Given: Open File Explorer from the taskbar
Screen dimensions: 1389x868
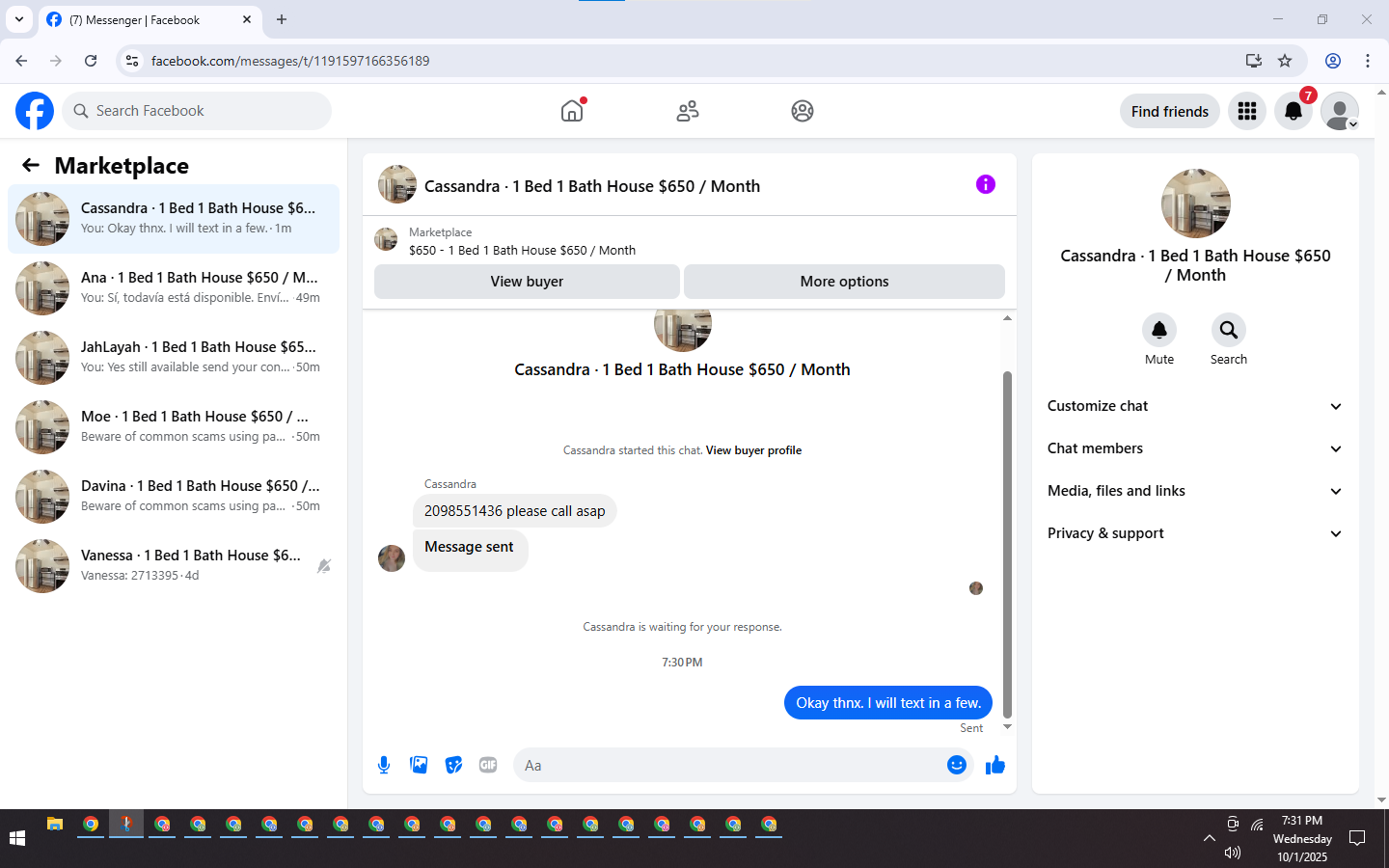Looking at the screenshot, I should tap(55, 825).
